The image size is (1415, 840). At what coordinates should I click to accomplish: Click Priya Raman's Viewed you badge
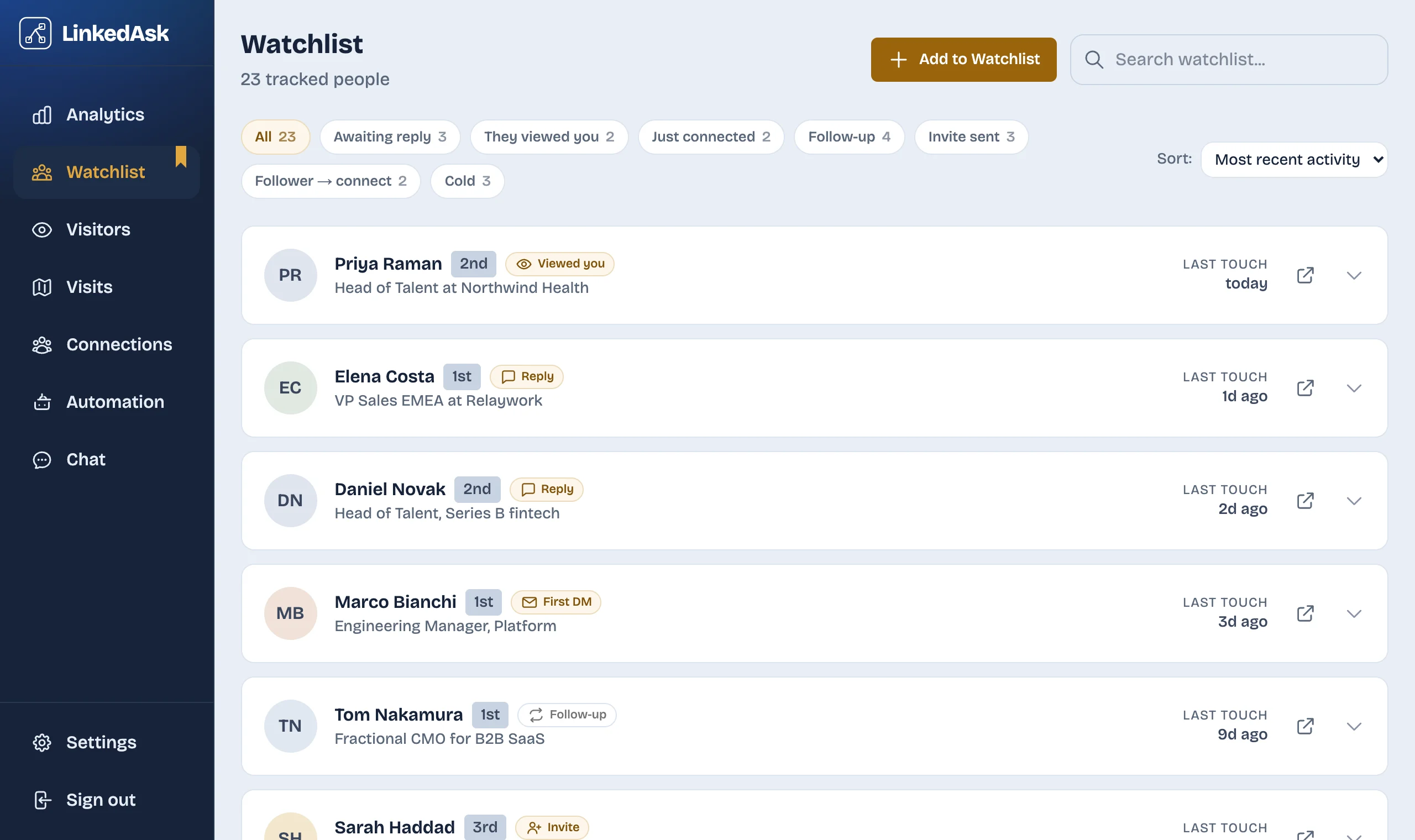[560, 264]
